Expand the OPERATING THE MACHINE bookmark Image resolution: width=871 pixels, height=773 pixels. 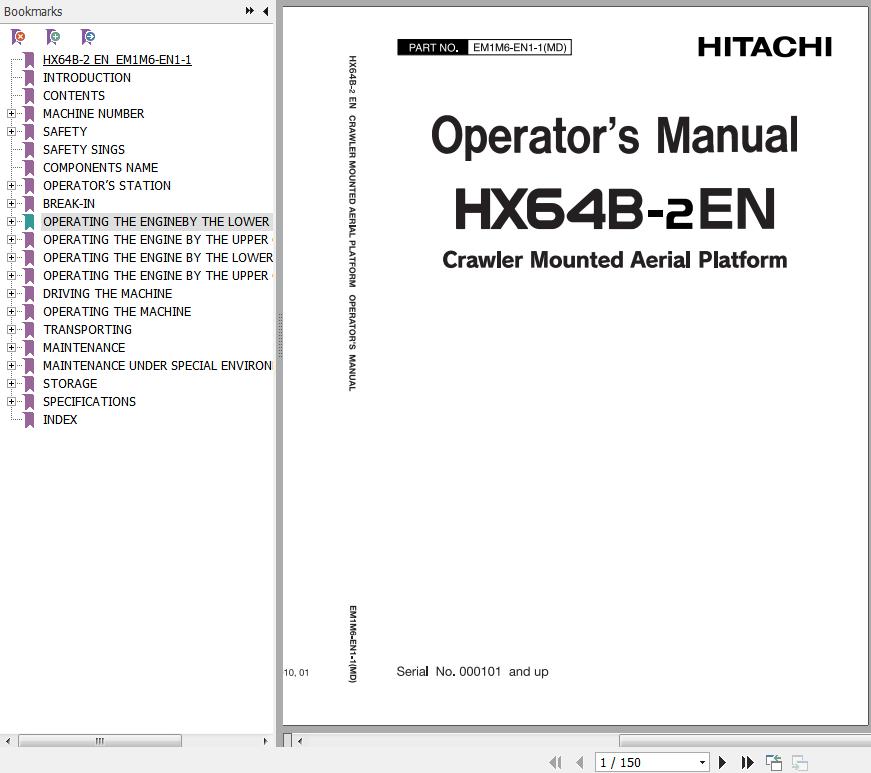tap(11, 312)
